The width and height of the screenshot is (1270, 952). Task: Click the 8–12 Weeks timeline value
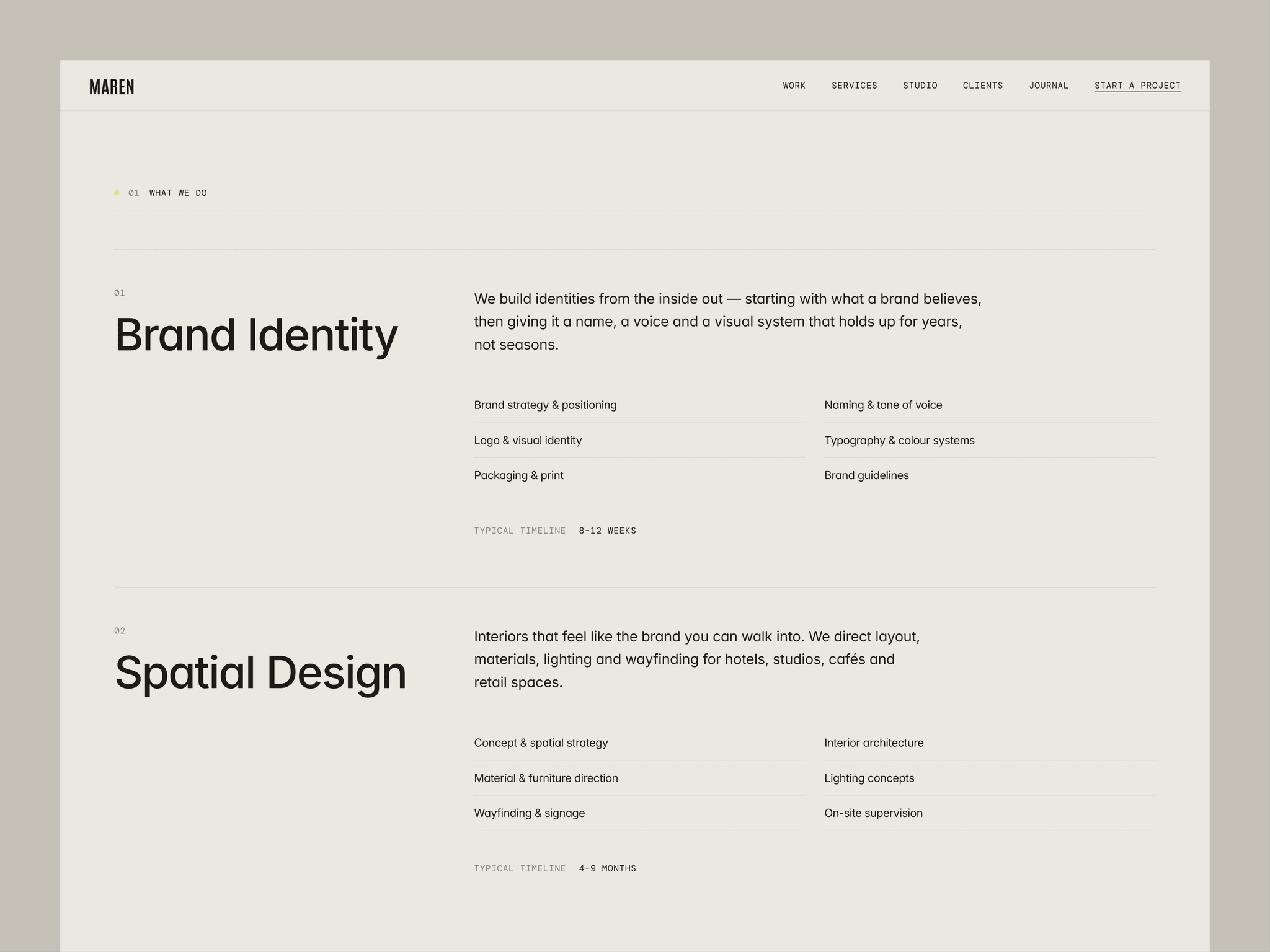click(607, 531)
